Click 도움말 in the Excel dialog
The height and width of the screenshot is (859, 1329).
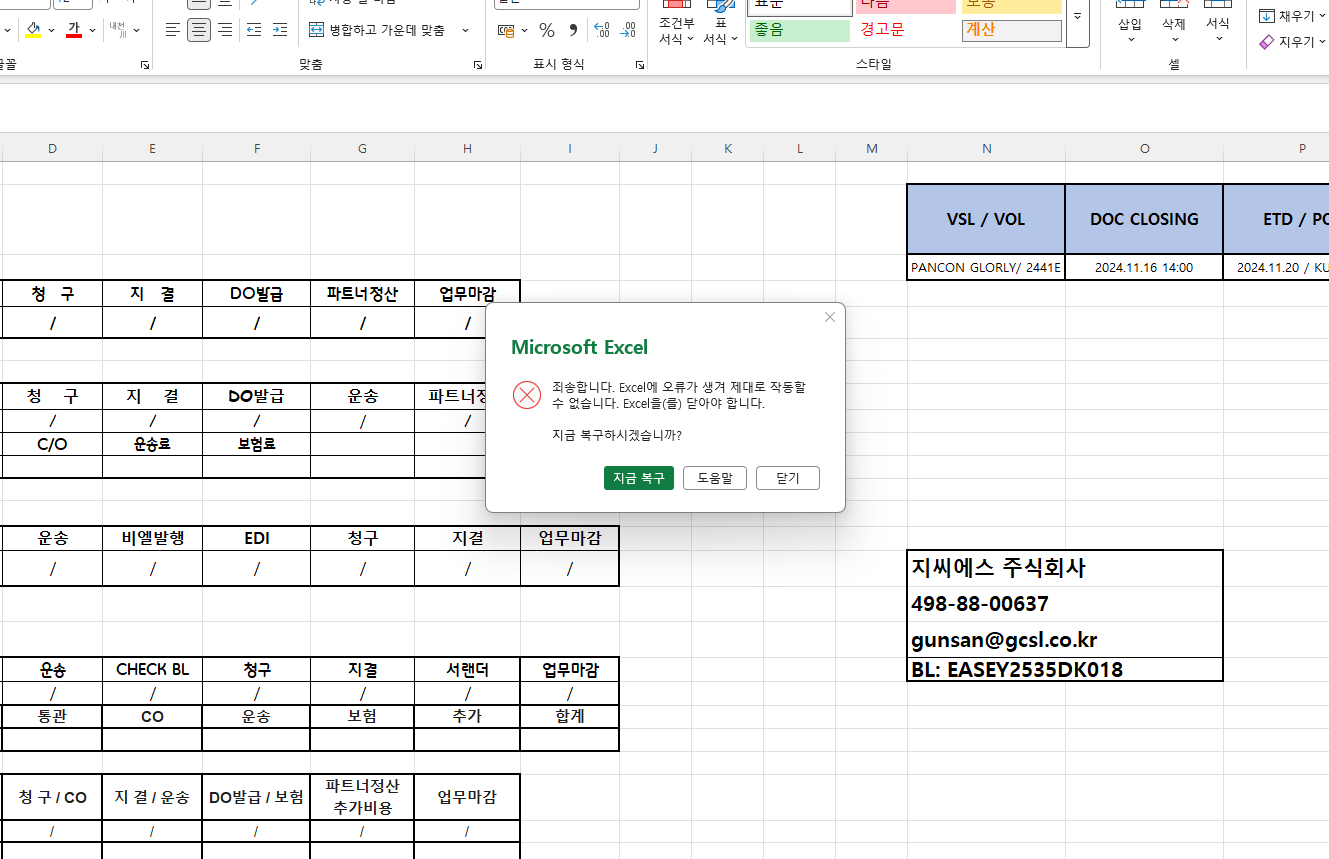click(x=715, y=478)
